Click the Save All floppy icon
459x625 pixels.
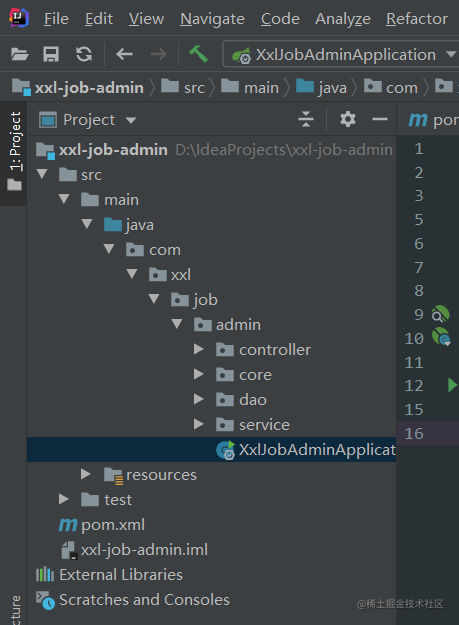point(51,54)
